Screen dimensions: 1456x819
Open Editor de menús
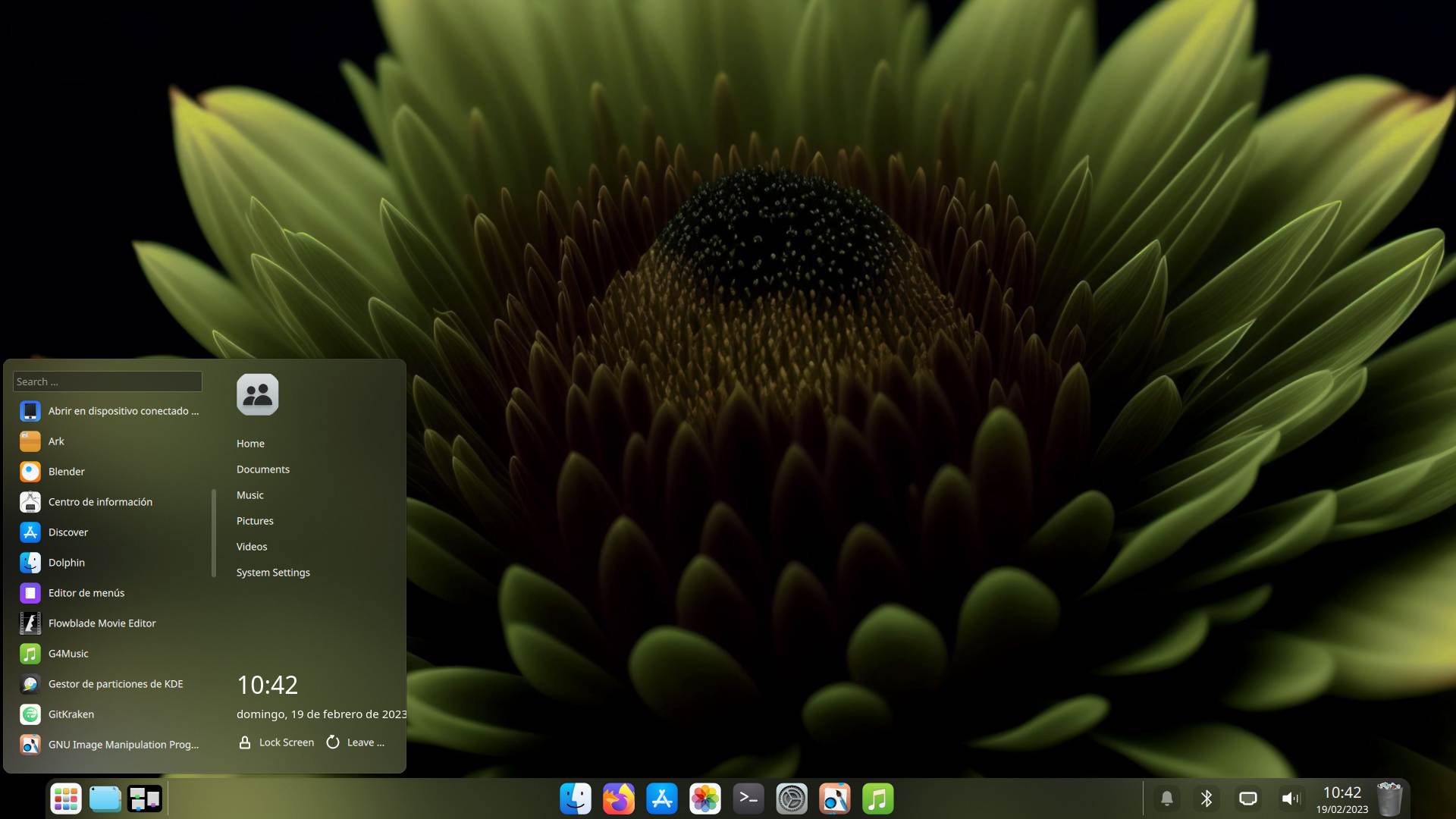pos(110,593)
